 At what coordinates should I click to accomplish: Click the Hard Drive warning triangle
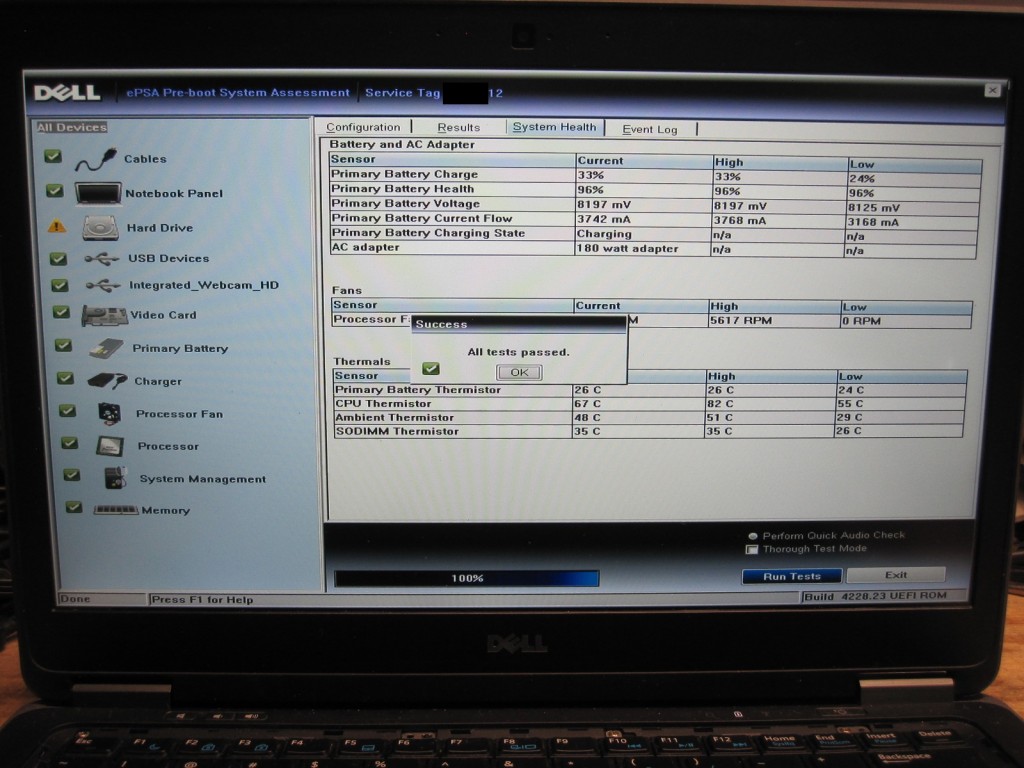tap(57, 227)
